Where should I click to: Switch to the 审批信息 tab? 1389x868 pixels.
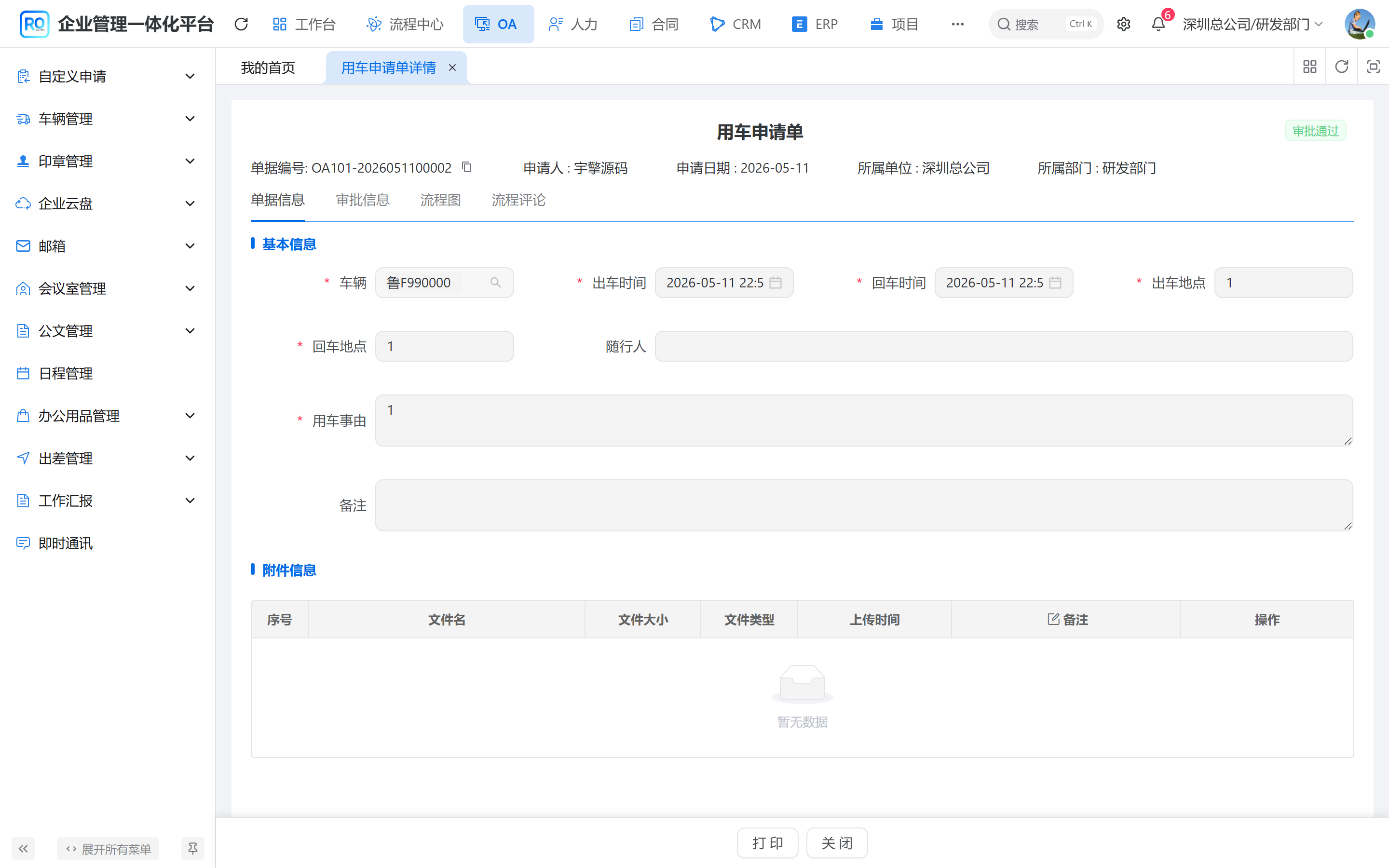362,200
